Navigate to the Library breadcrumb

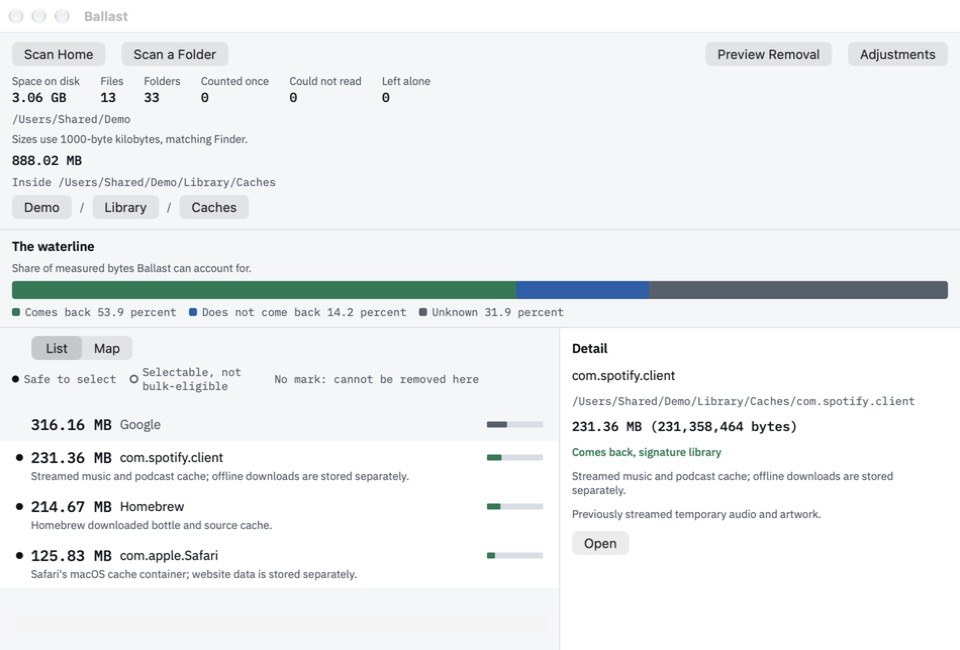(126, 207)
